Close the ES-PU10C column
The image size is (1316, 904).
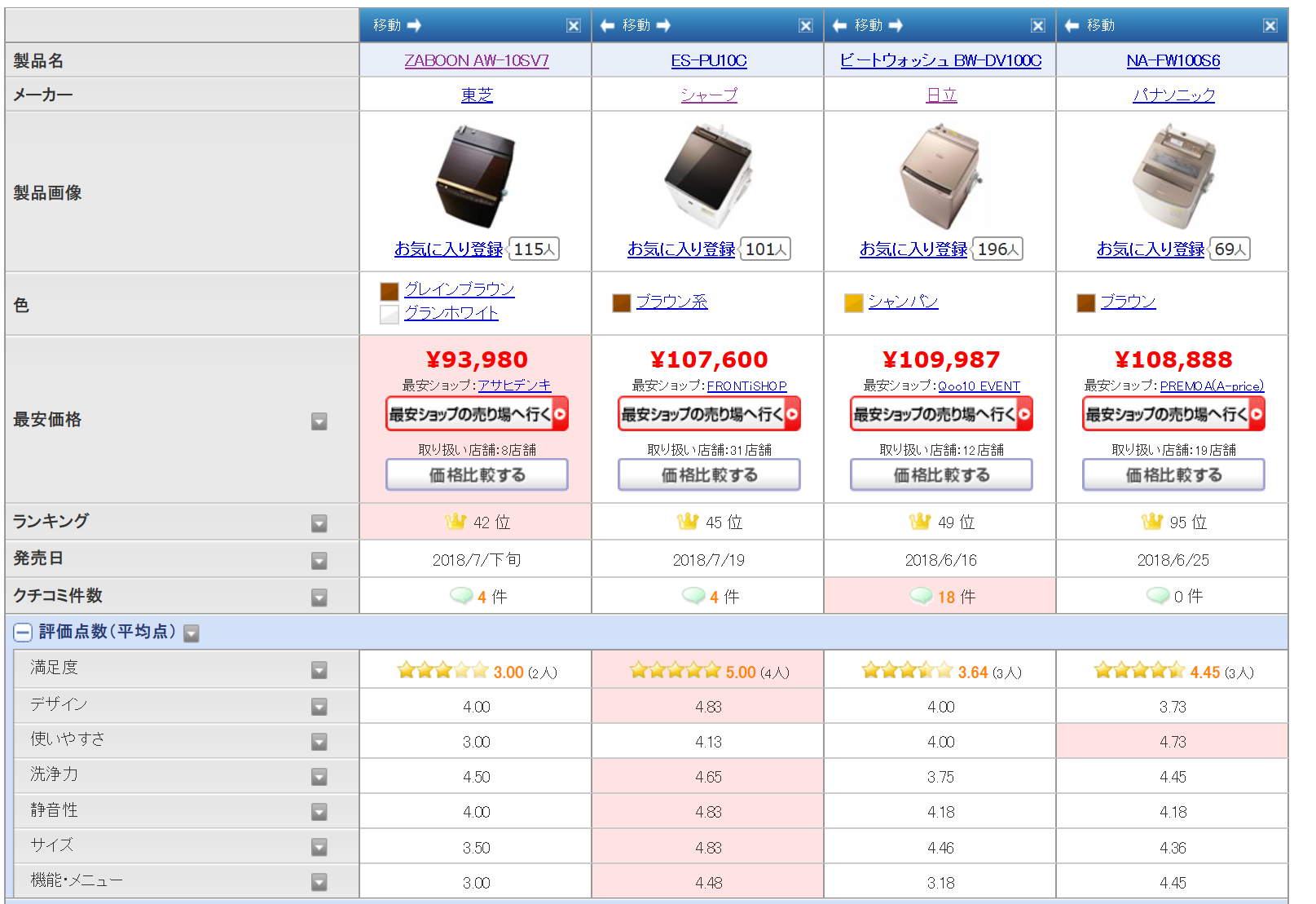(806, 26)
